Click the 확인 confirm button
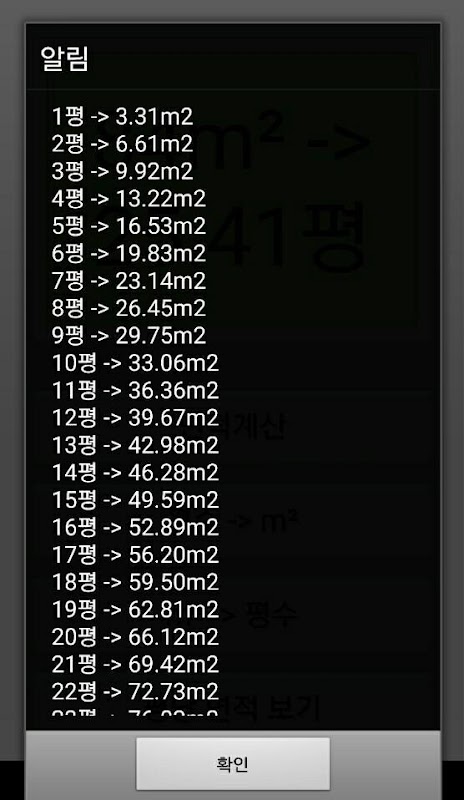This screenshot has height=800, width=464. point(233,763)
